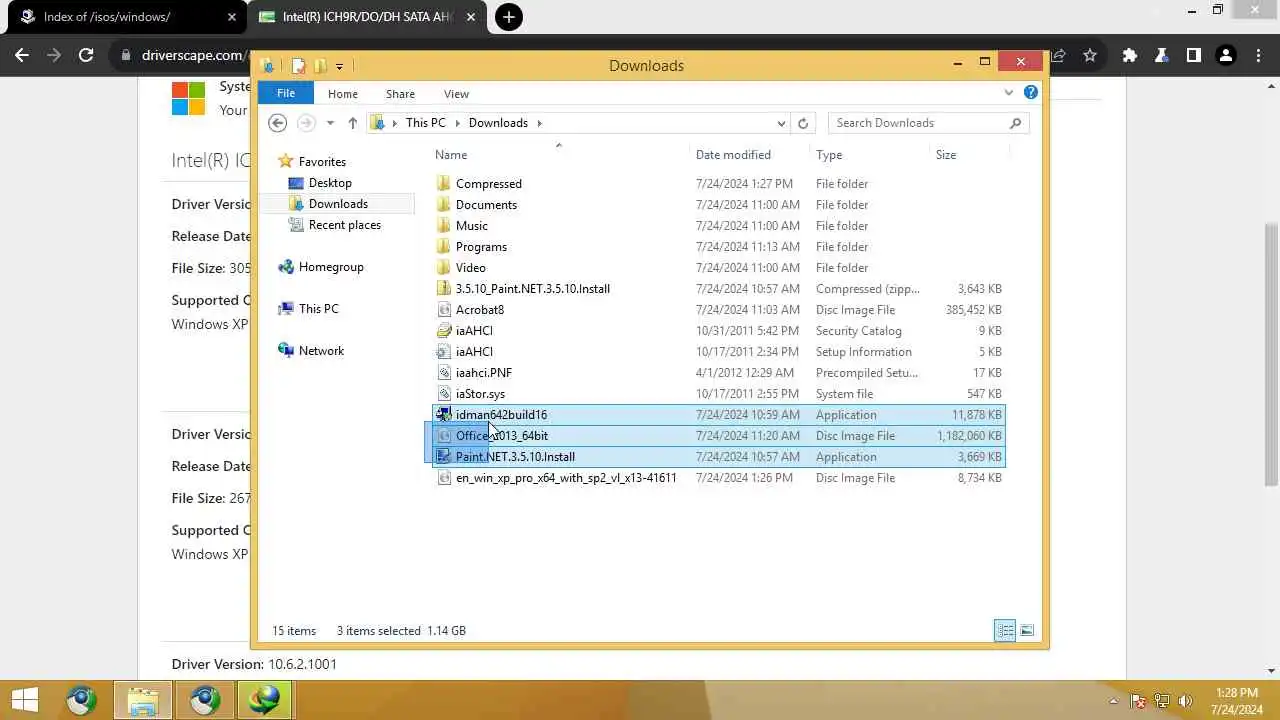Screen dimensions: 1280x720
Task: Select Downloads in navigation pane
Action: tap(338, 204)
